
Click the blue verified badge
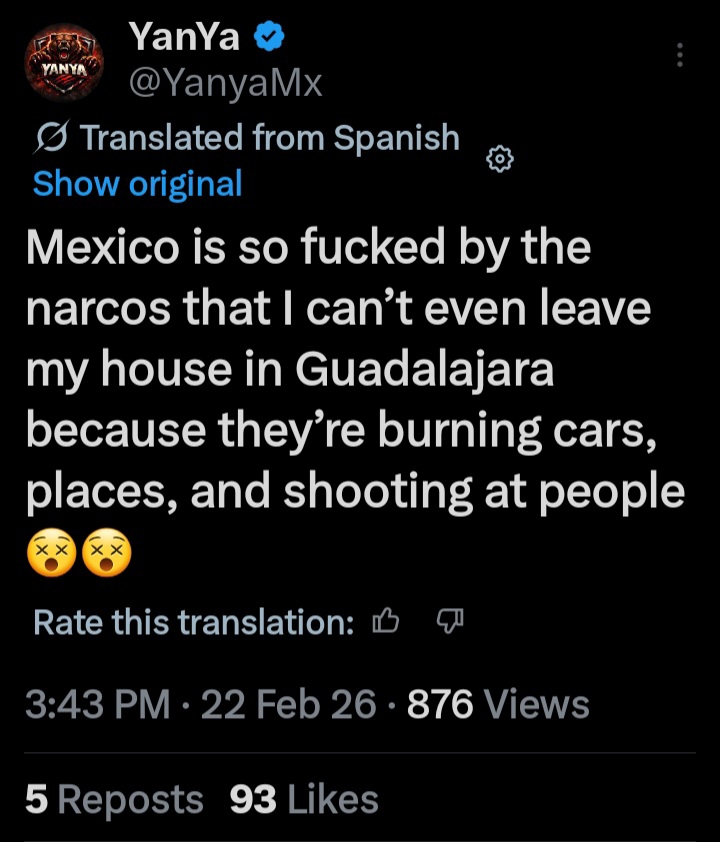(x=270, y=38)
